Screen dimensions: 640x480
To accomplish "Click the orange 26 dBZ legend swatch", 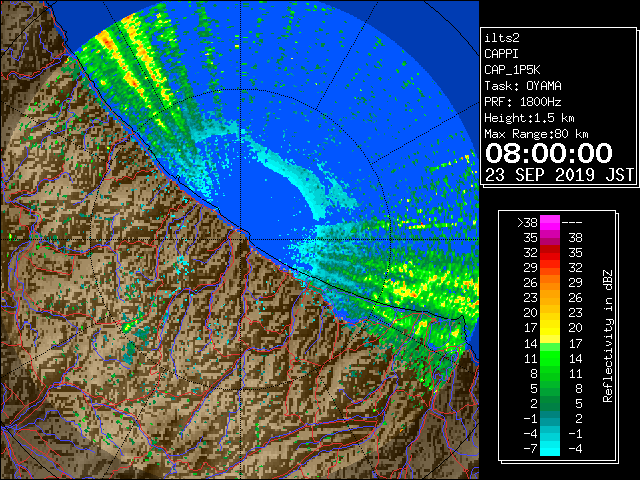I will [550, 283].
